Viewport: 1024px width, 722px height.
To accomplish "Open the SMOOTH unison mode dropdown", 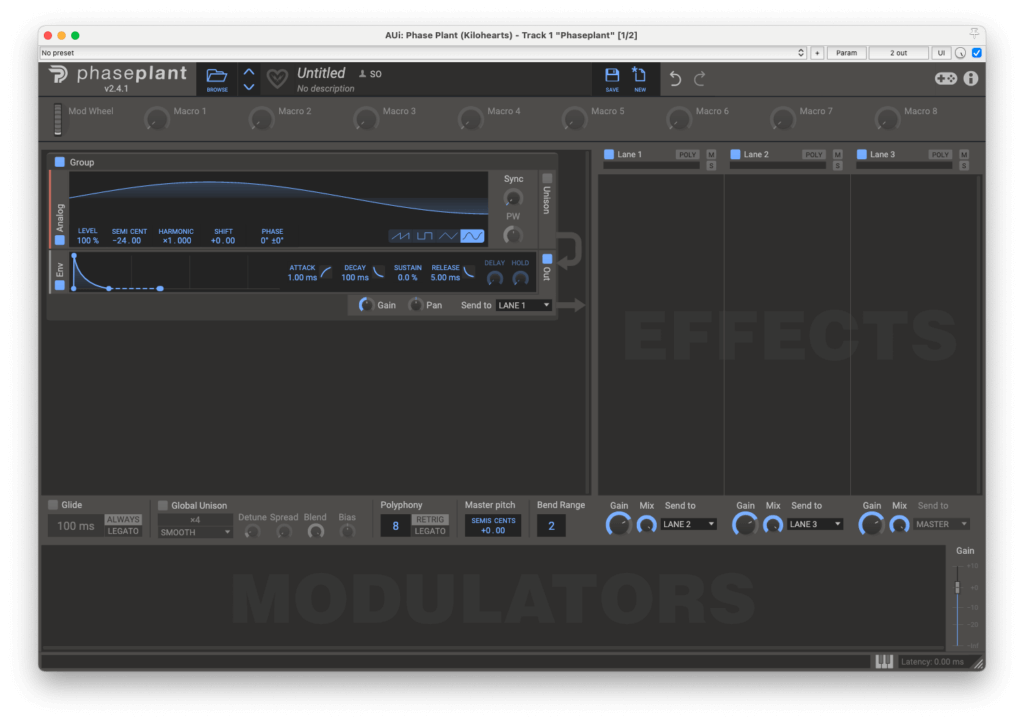I will 195,533.
